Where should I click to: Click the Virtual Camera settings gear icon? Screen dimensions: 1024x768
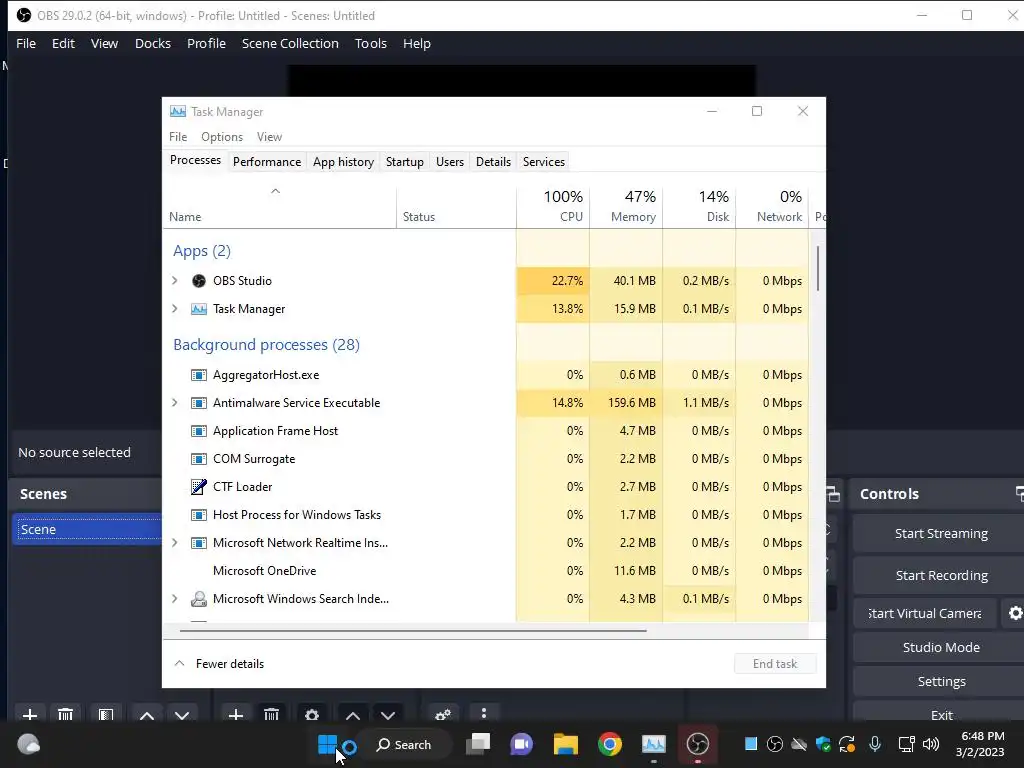click(x=1015, y=613)
